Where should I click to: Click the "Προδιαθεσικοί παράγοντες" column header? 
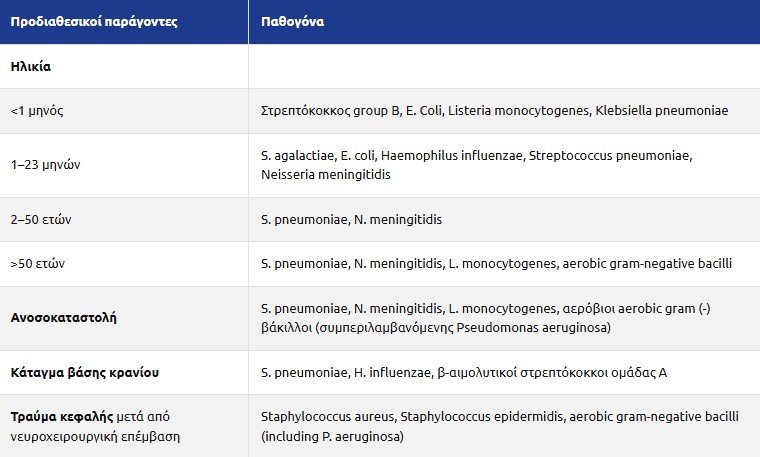coord(94,21)
